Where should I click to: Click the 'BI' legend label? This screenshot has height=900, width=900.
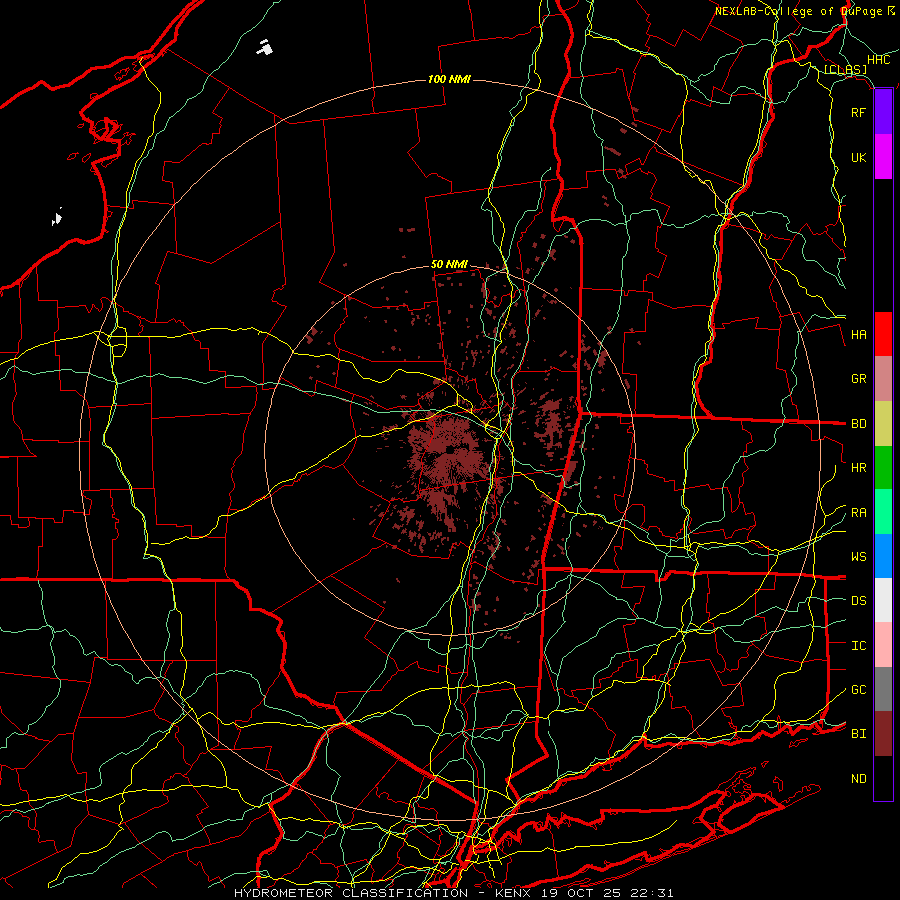pyautogui.click(x=859, y=734)
